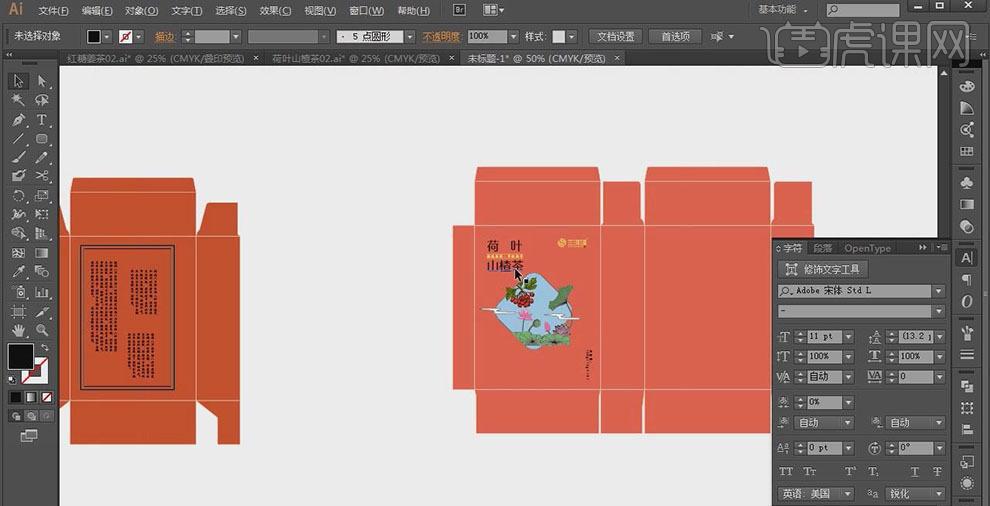Click the 修饰文字工具 button
The width and height of the screenshot is (990, 506).
point(823,269)
